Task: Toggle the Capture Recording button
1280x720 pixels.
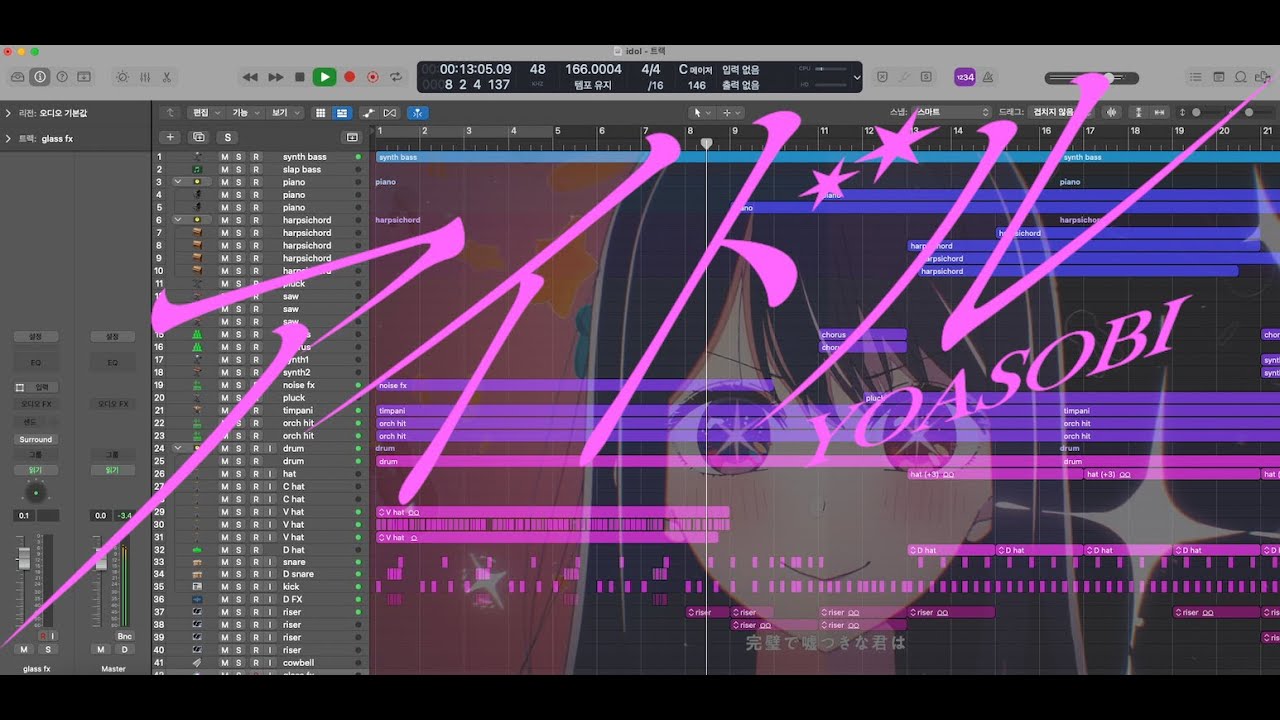Action: 372,77
